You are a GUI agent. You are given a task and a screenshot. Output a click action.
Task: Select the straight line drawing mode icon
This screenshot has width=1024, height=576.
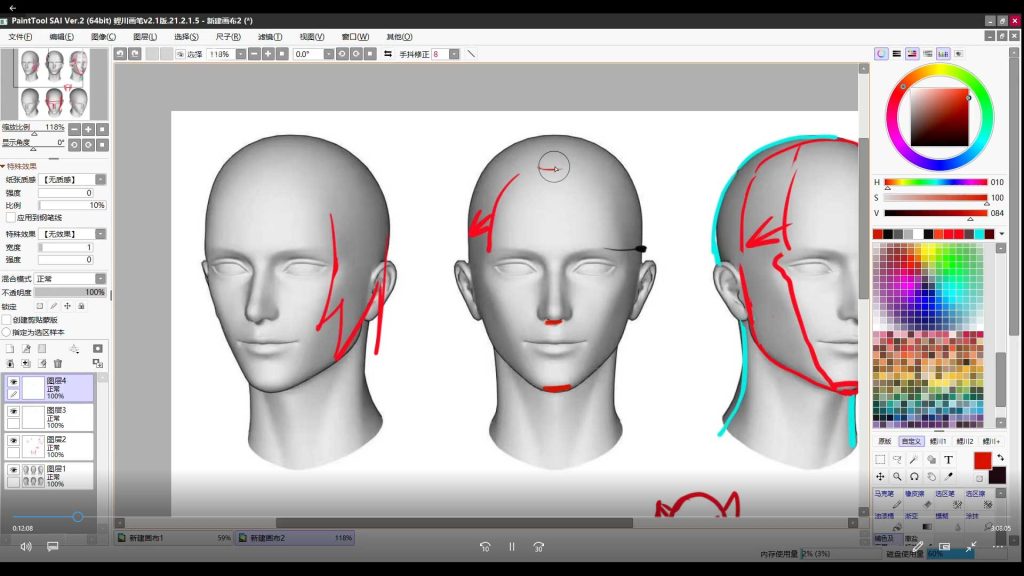(x=471, y=54)
